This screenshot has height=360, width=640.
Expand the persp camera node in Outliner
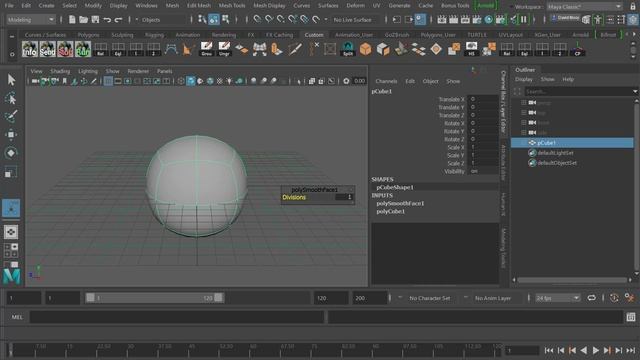523,102
